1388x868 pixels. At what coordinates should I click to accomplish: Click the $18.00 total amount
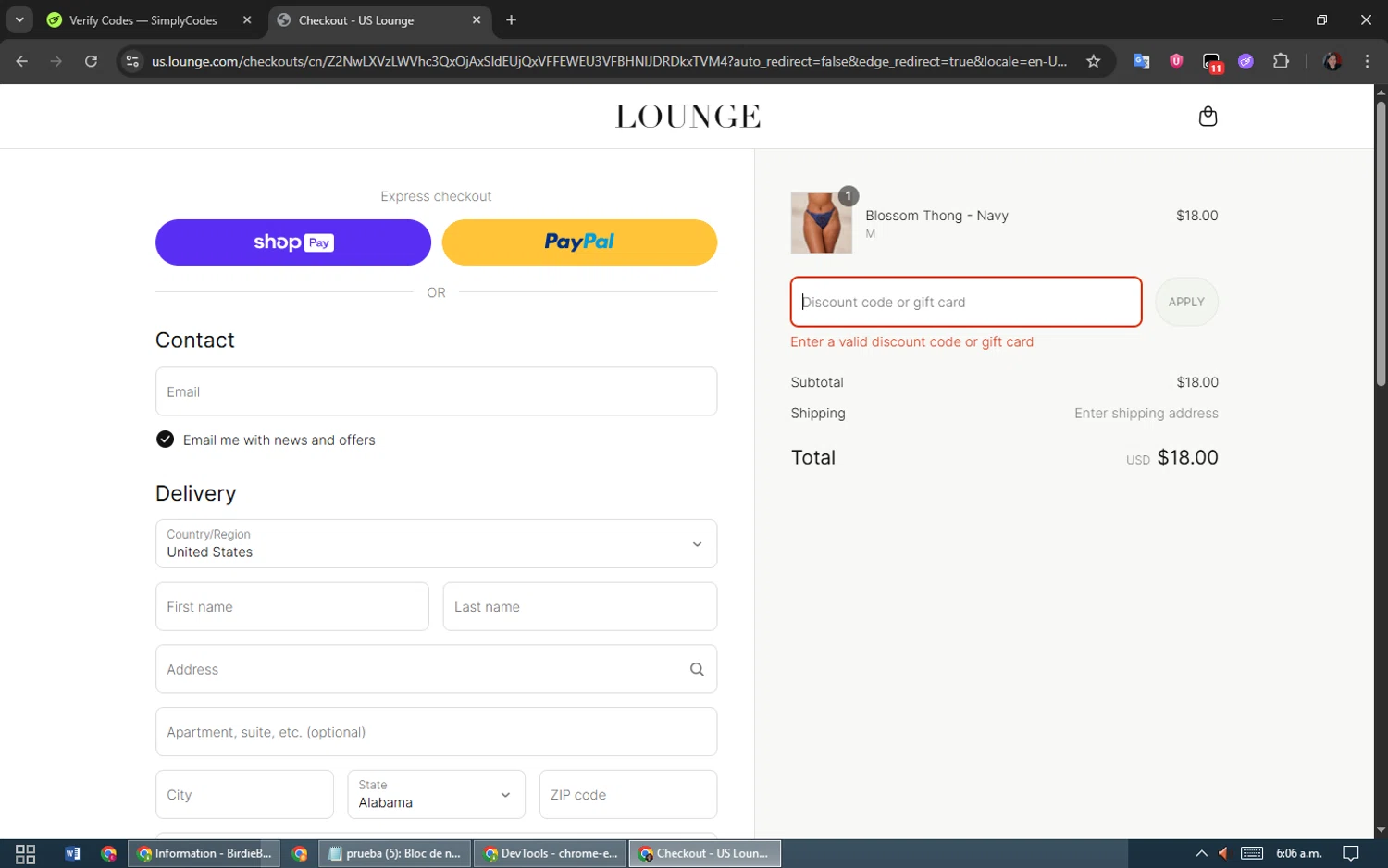coord(1187,457)
